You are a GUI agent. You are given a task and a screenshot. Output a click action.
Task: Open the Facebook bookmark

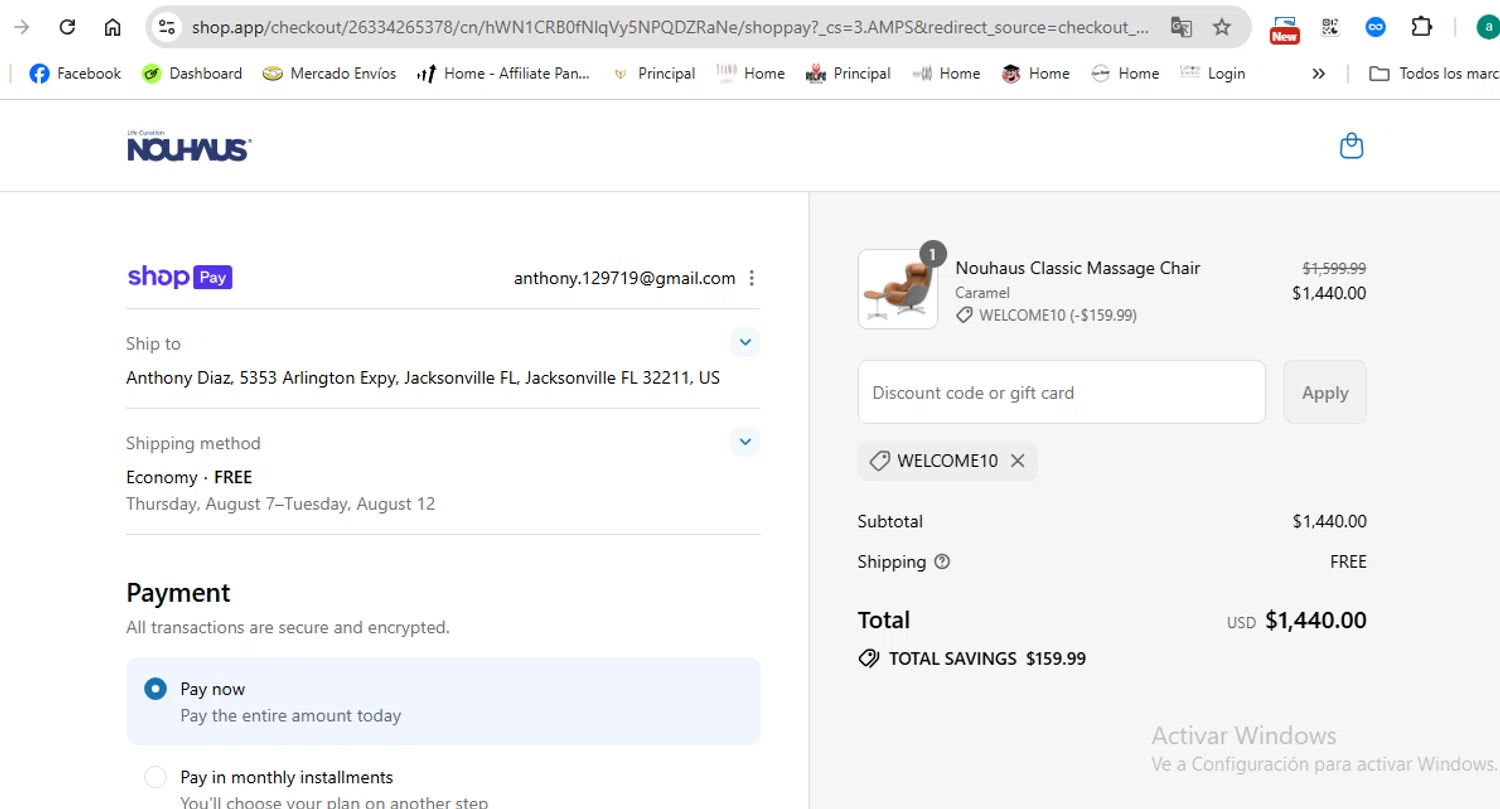[75, 73]
